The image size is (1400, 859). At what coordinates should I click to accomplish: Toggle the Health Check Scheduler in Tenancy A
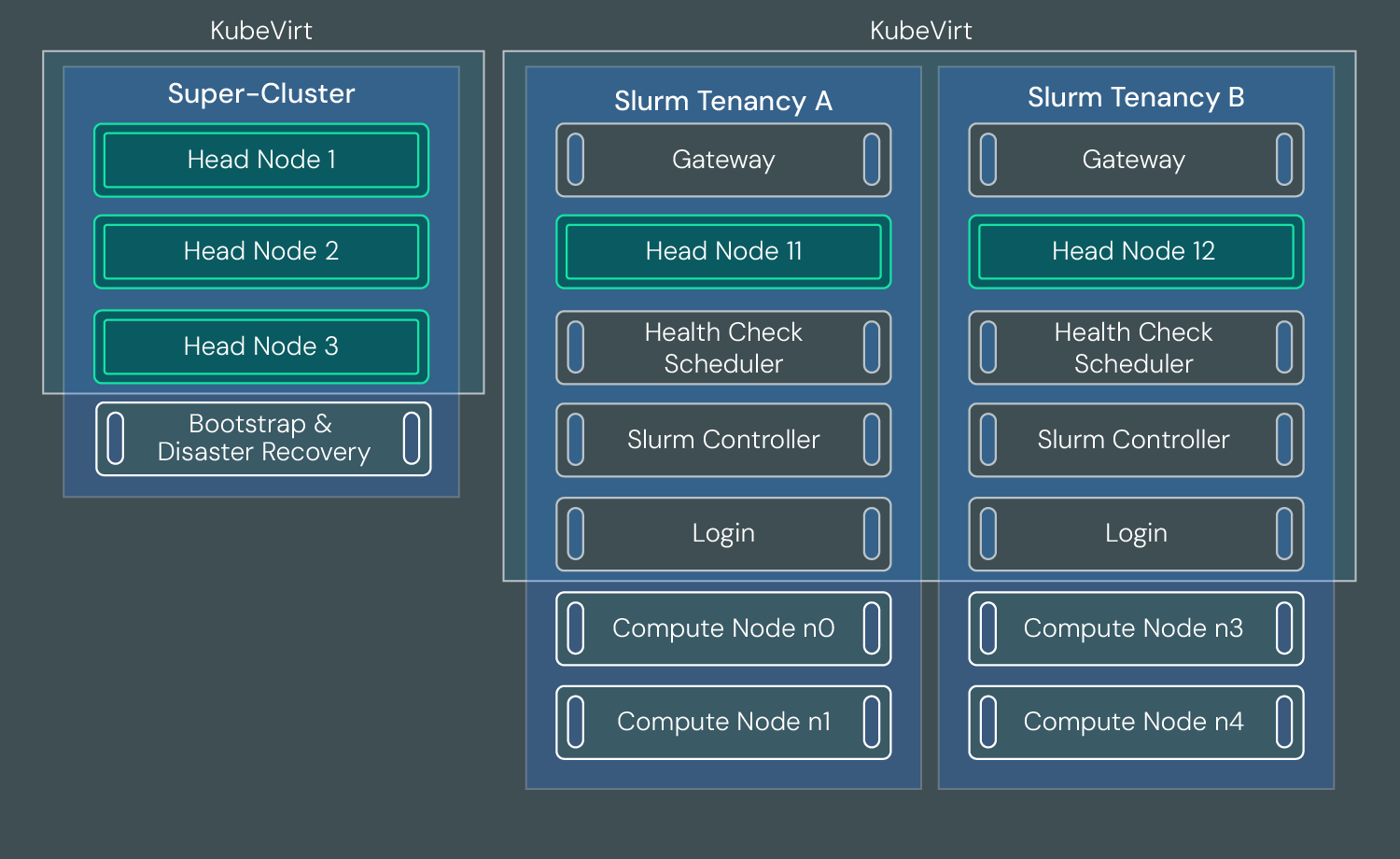coord(723,347)
